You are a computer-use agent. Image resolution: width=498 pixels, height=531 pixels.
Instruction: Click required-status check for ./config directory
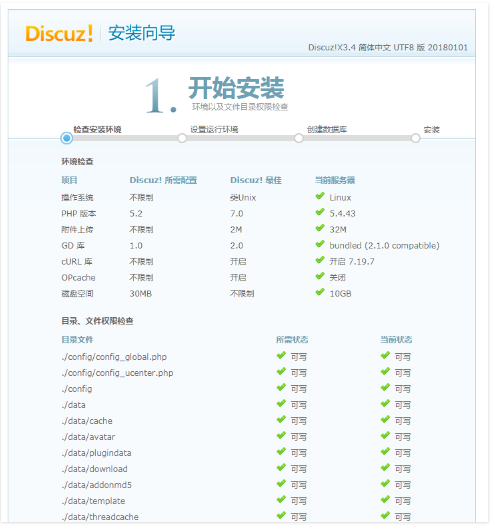pos(281,387)
